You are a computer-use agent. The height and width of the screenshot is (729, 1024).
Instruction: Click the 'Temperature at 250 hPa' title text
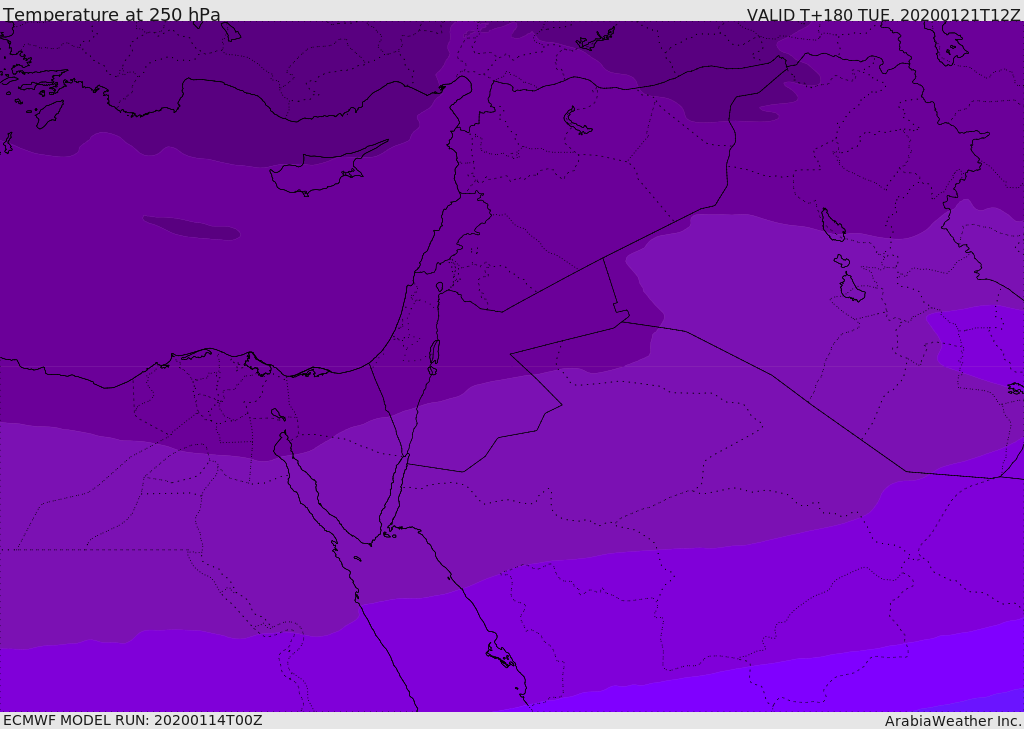coord(112,14)
